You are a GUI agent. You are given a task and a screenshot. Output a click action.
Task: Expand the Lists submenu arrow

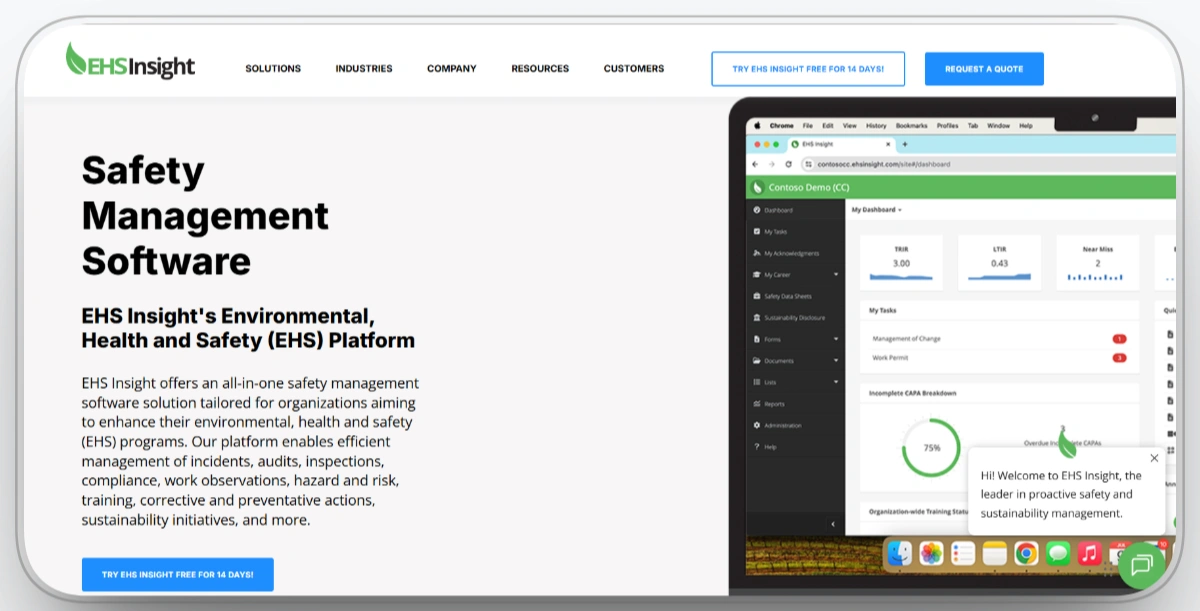coord(836,382)
